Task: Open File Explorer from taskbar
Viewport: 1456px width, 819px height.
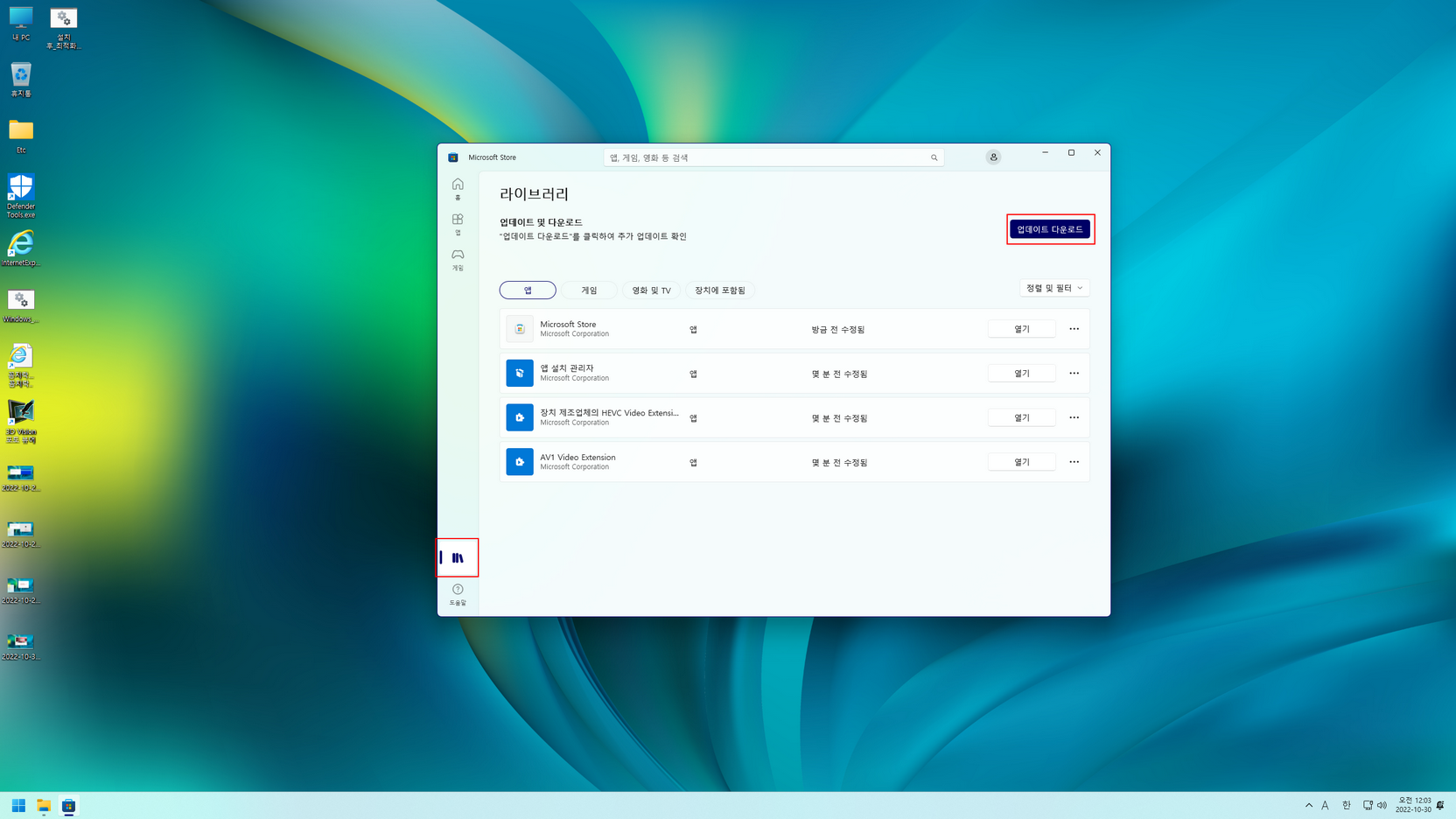Action: [44, 806]
